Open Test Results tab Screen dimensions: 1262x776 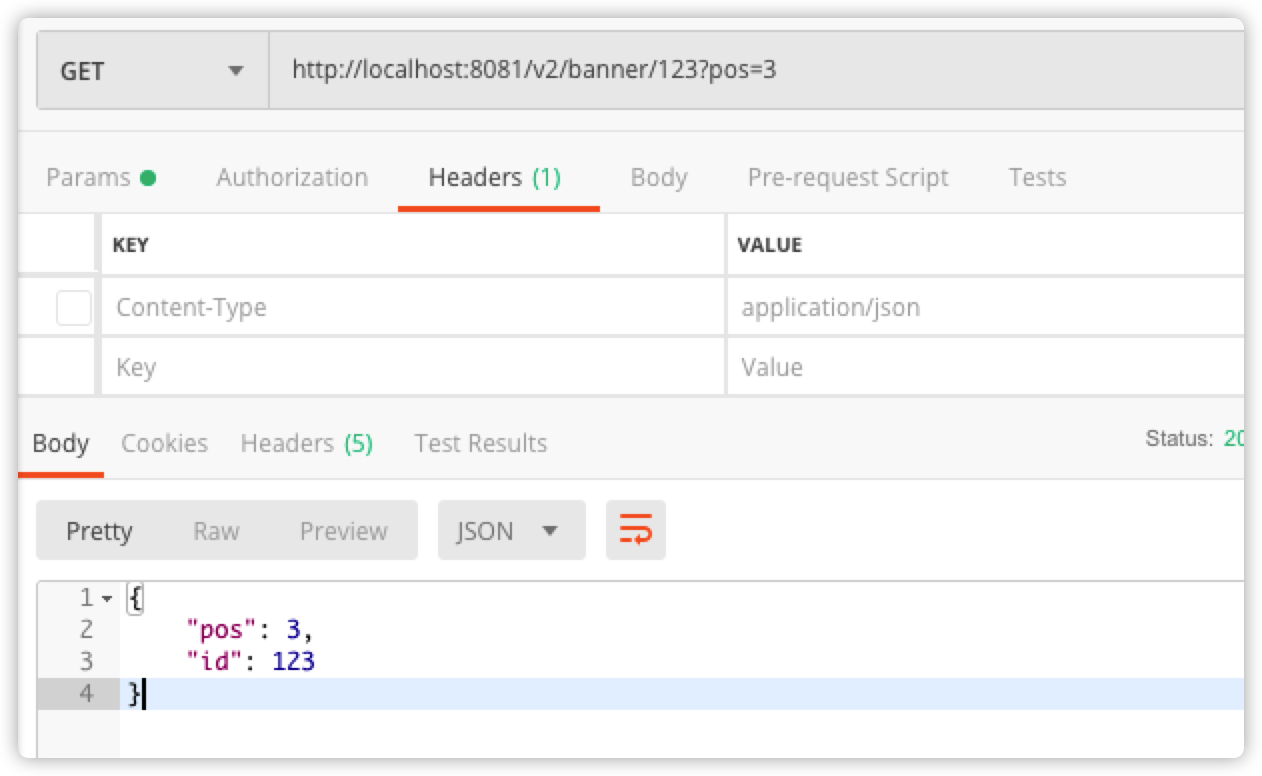(x=480, y=443)
